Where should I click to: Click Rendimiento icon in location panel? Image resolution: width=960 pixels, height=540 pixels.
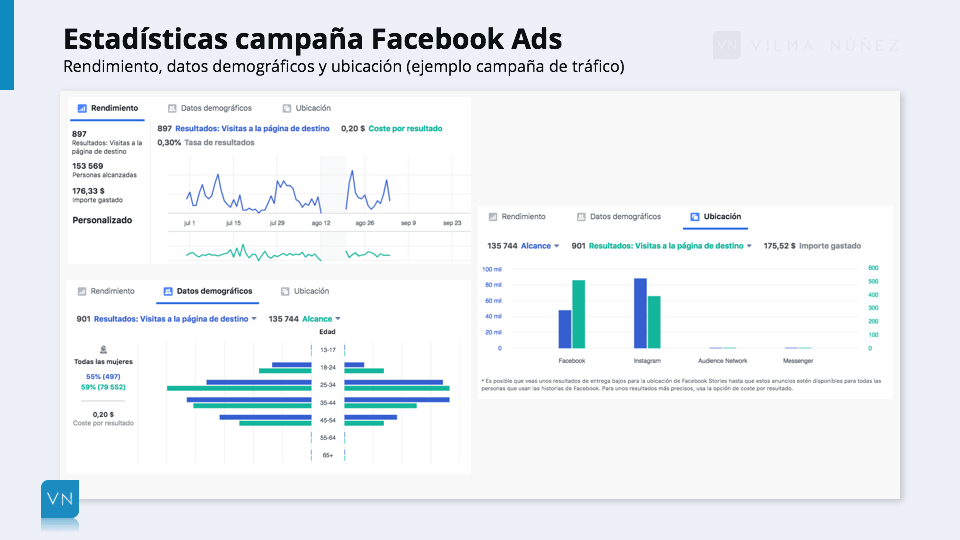[493, 217]
